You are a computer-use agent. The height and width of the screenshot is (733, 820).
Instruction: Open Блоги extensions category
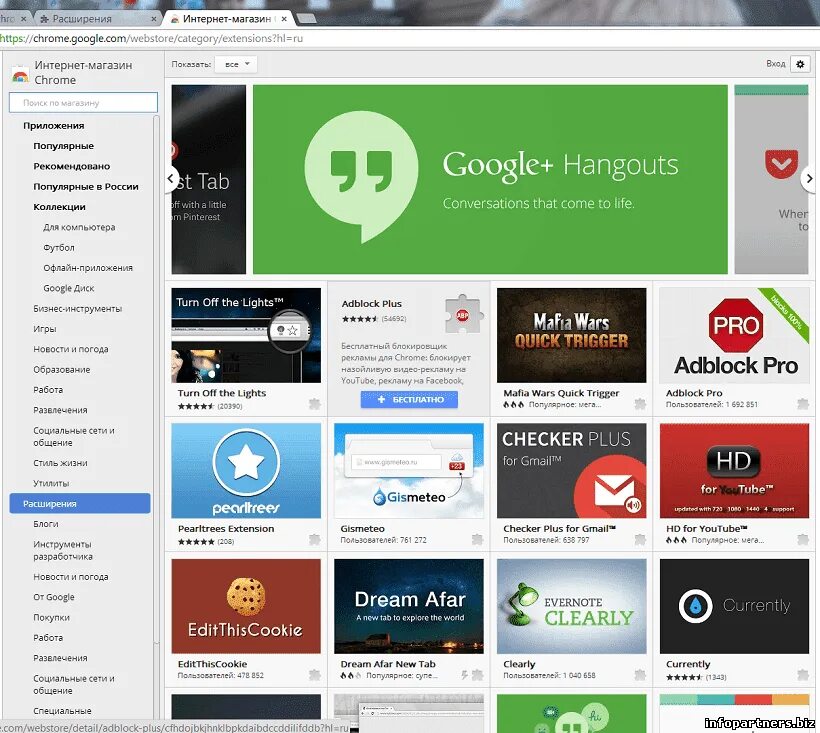tap(45, 524)
